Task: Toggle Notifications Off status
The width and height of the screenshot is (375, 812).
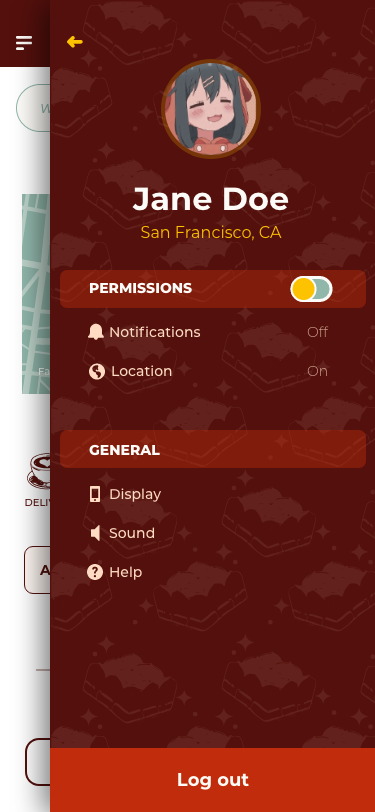Action: pyautogui.click(x=318, y=332)
